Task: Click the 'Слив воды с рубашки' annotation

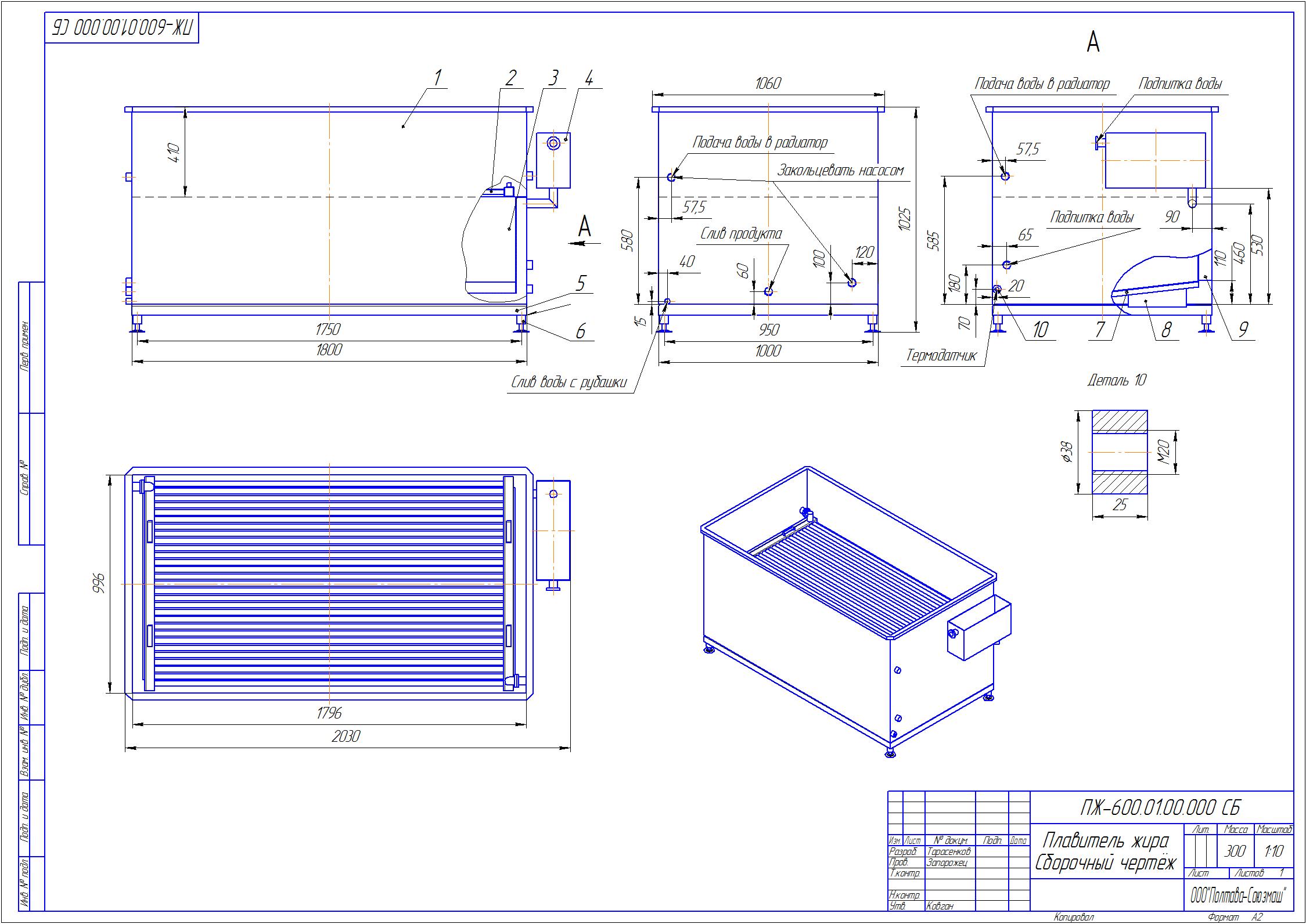Action: 569,382
